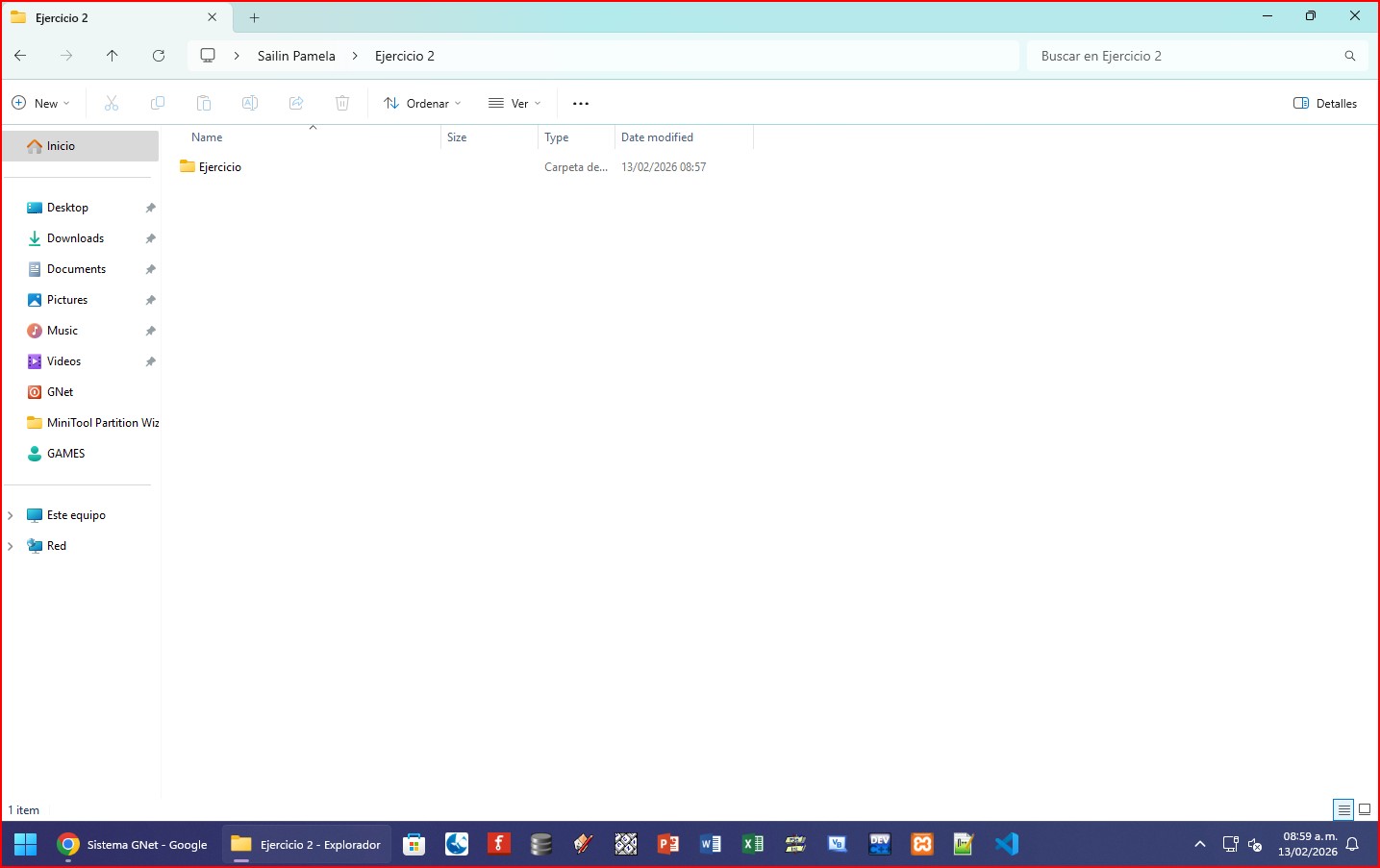Go to Sailin Pamela in breadcrumb
The width and height of the screenshot is (1380, 868).
click(x=296, y=56)
